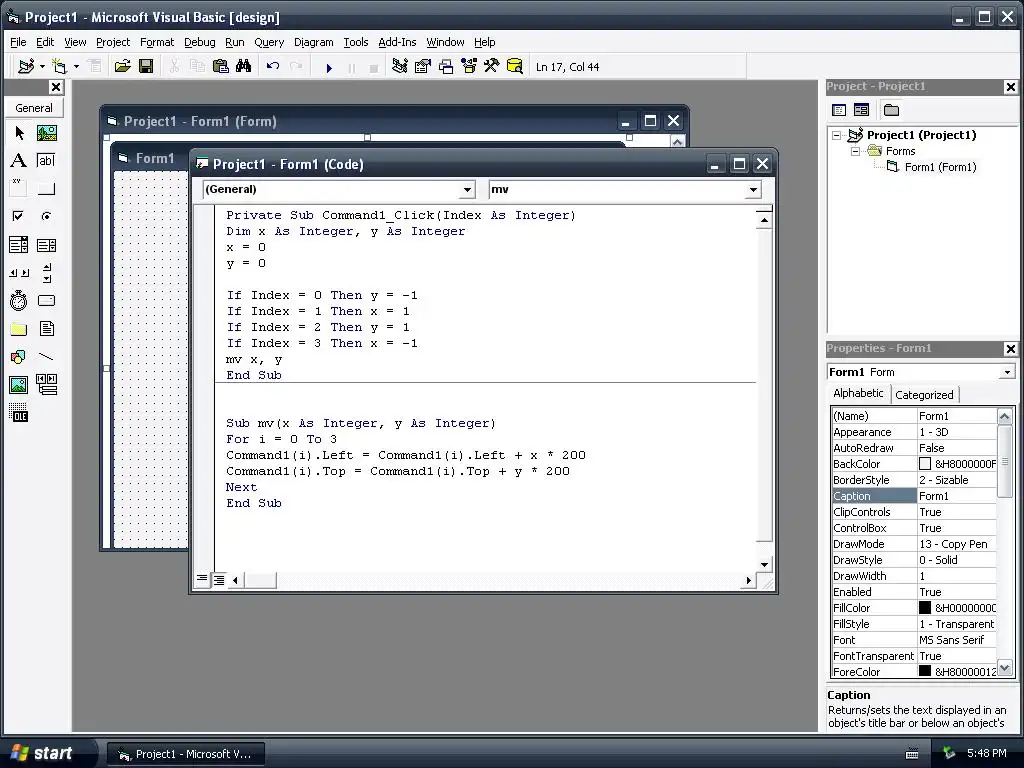The width and height of the screenshot is (1024, 768).
Task: Select the Line control tool
Action: coord(46,357)
